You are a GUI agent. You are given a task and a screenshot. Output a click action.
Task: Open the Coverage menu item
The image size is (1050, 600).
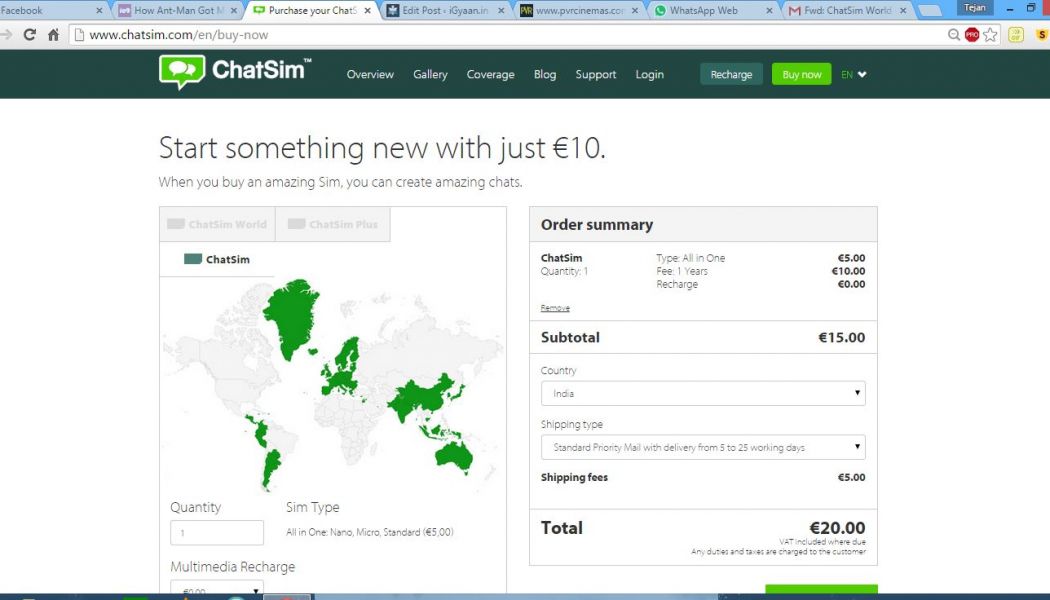point(490,74)
